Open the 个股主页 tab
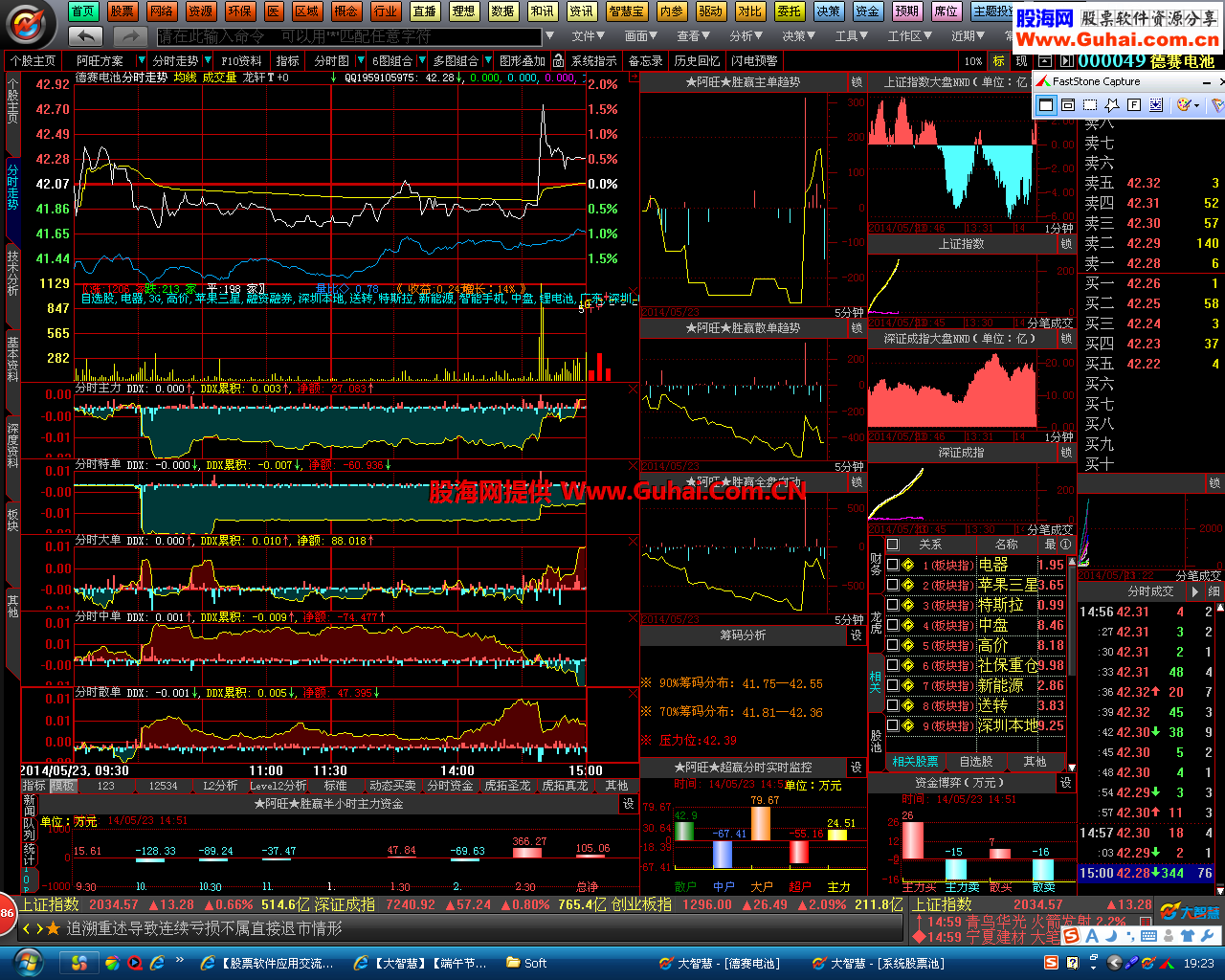This screenshot has height=980, width=1225. [x=33, y=60]
